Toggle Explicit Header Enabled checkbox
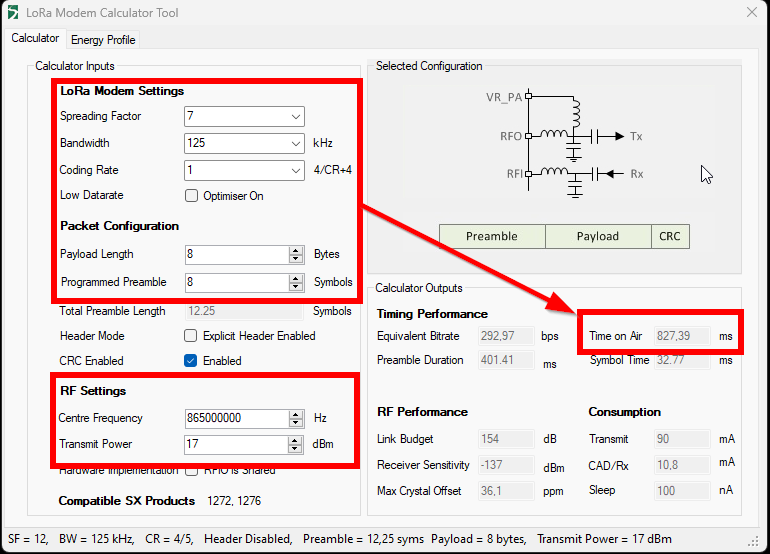Image resolution: width=770 pixels, height=554 pixels. 192,336
